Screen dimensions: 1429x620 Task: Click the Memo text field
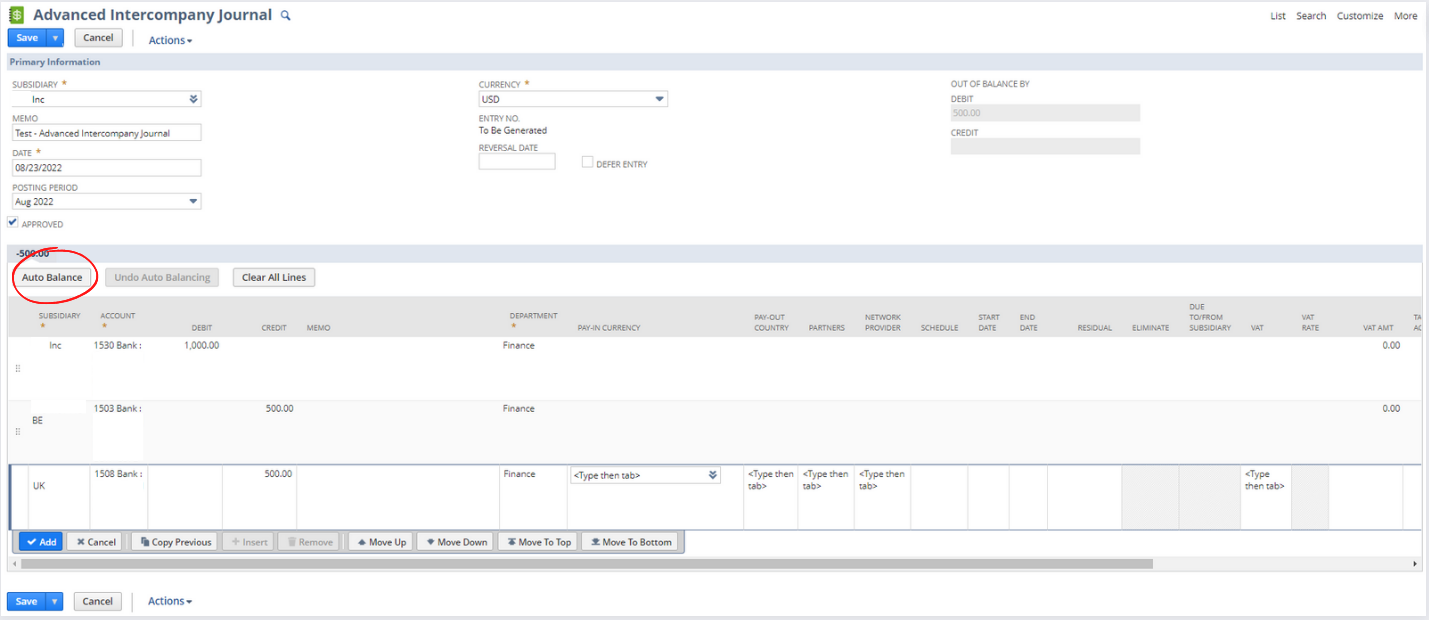click(107, 133)
